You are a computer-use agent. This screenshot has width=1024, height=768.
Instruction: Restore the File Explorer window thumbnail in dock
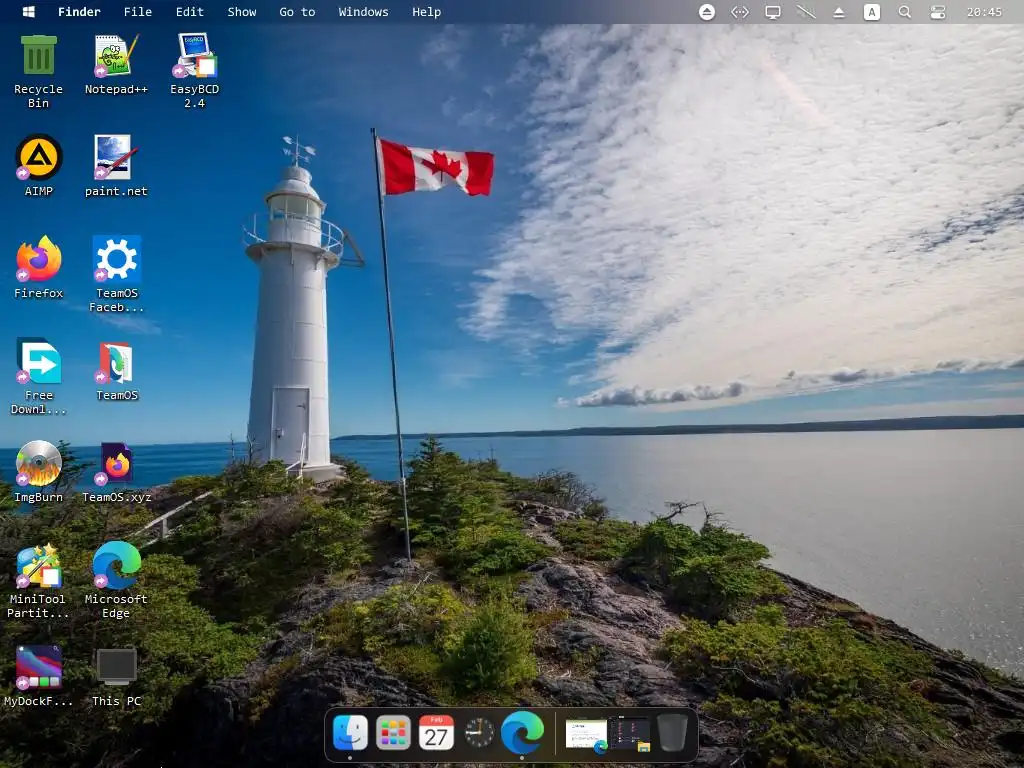click(x=630, y=734)
